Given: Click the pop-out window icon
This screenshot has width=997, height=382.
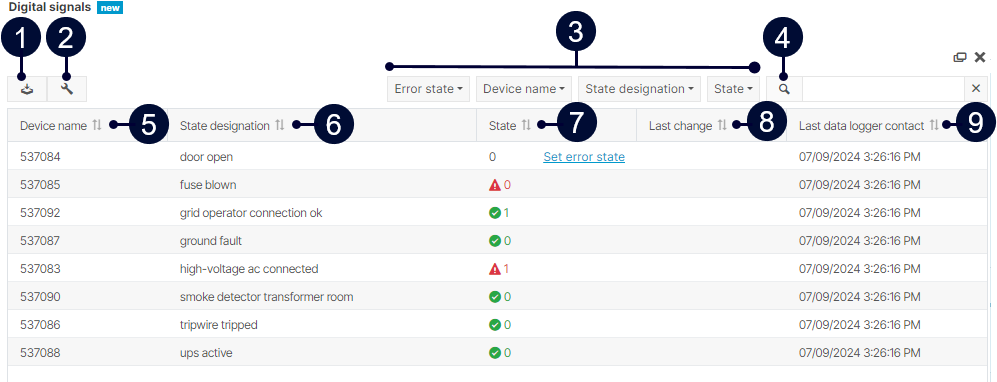Looking at the screenshot, I should click(x=960, y=58).
